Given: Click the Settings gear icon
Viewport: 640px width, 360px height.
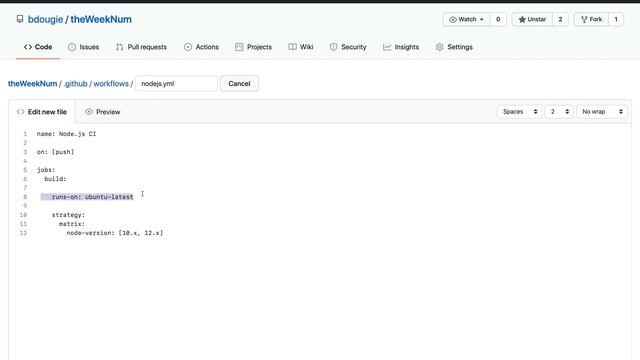Looking at the screenshot, I should click(x=439, y=47).
